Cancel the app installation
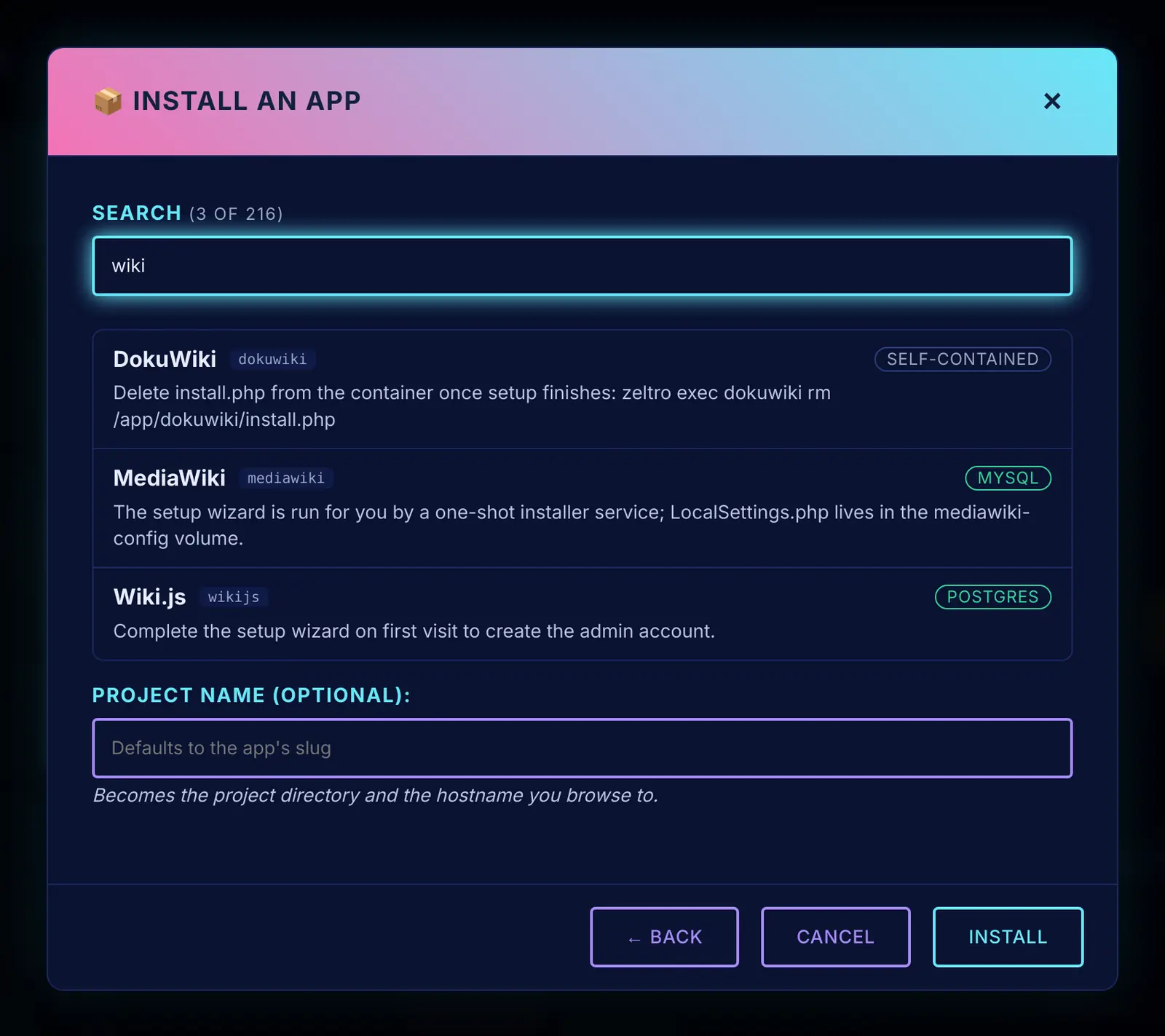Viewport: 1165px width, 1036px height. 835,937
